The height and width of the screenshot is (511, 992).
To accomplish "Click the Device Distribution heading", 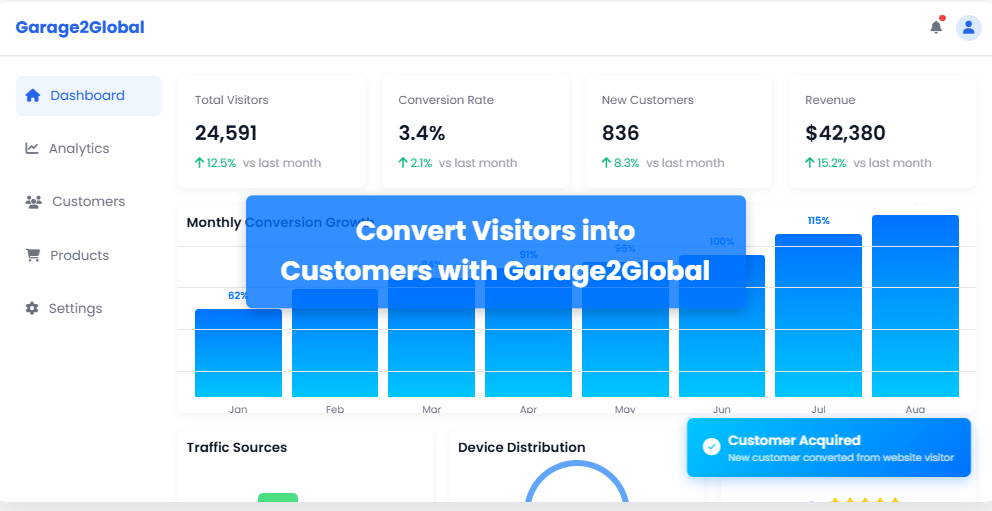I will pyautogui.click(x=521, y=447).
